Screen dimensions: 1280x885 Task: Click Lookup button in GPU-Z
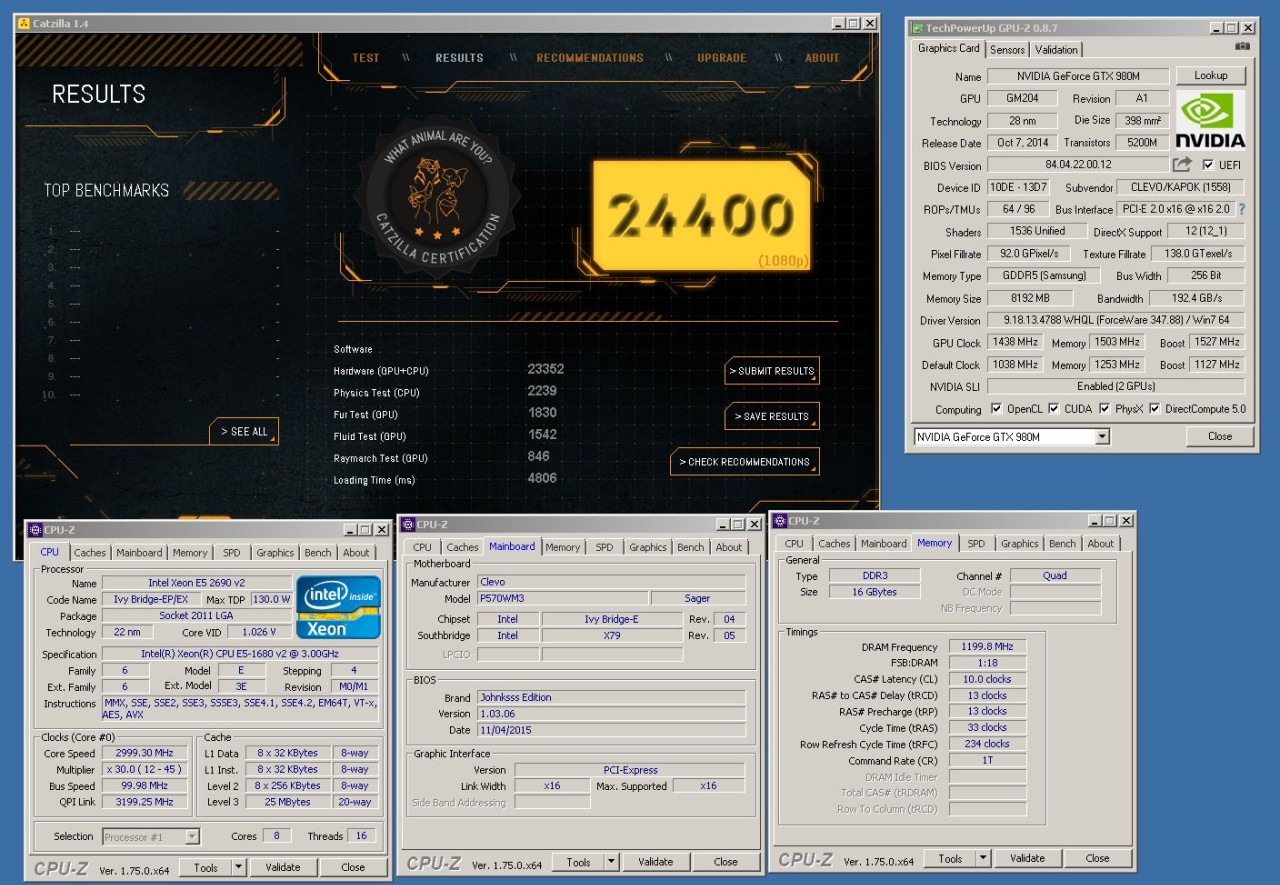1210,75
